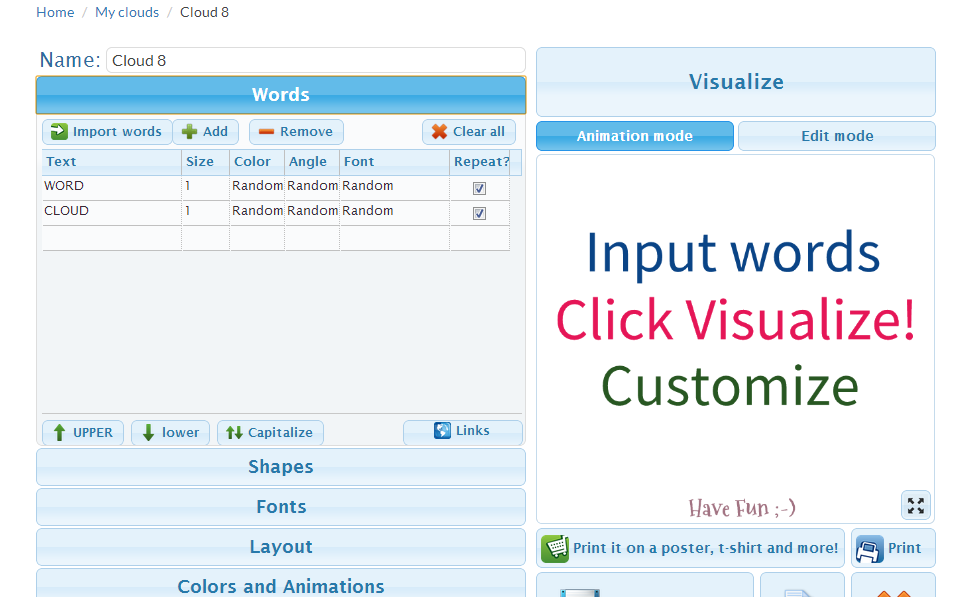Click the Print button label
The width and height of the screenshot is (958, 597).
pyautogui.click(x=904, y=548)
